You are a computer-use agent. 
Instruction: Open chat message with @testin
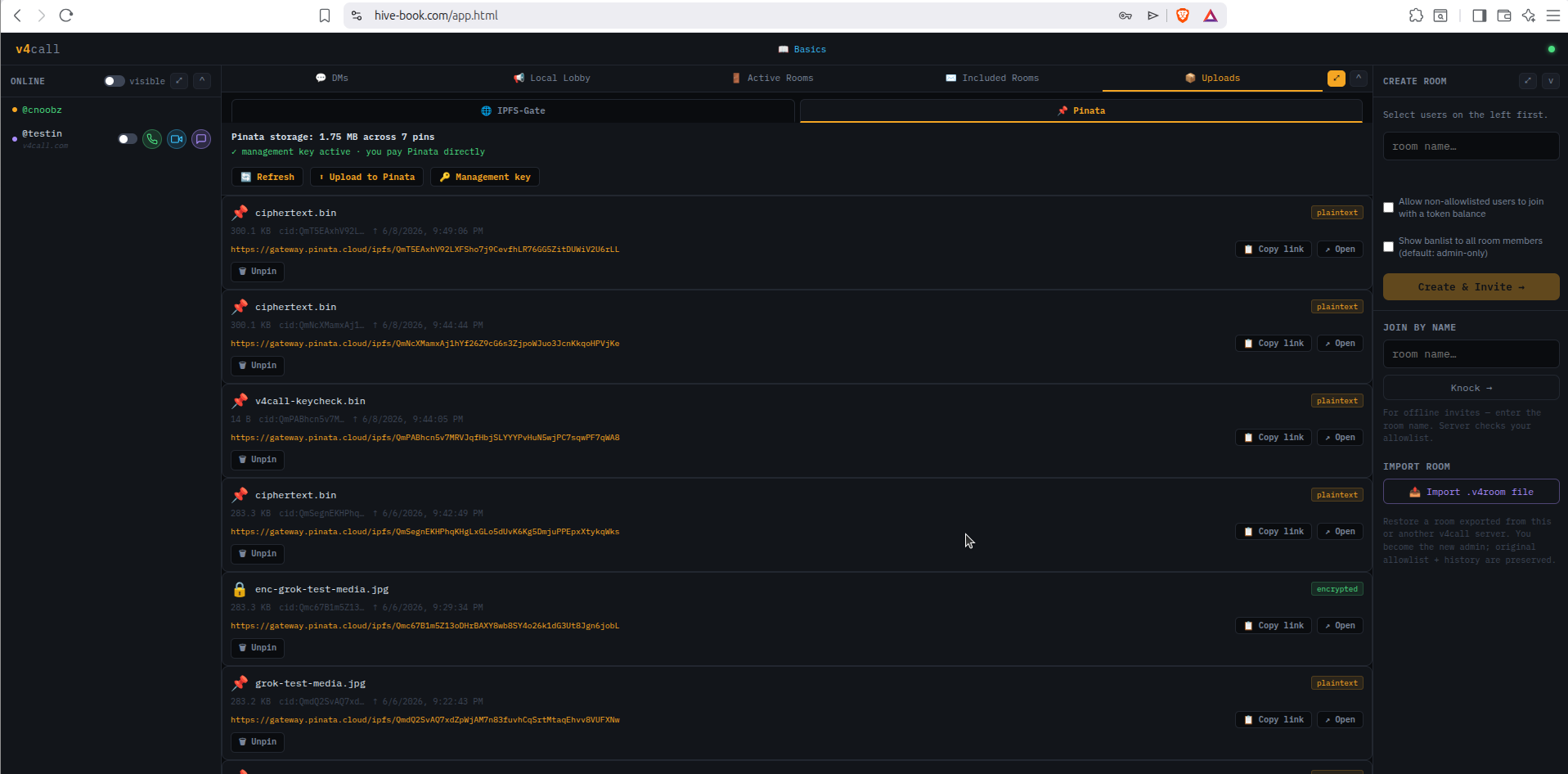pos(201,139)
